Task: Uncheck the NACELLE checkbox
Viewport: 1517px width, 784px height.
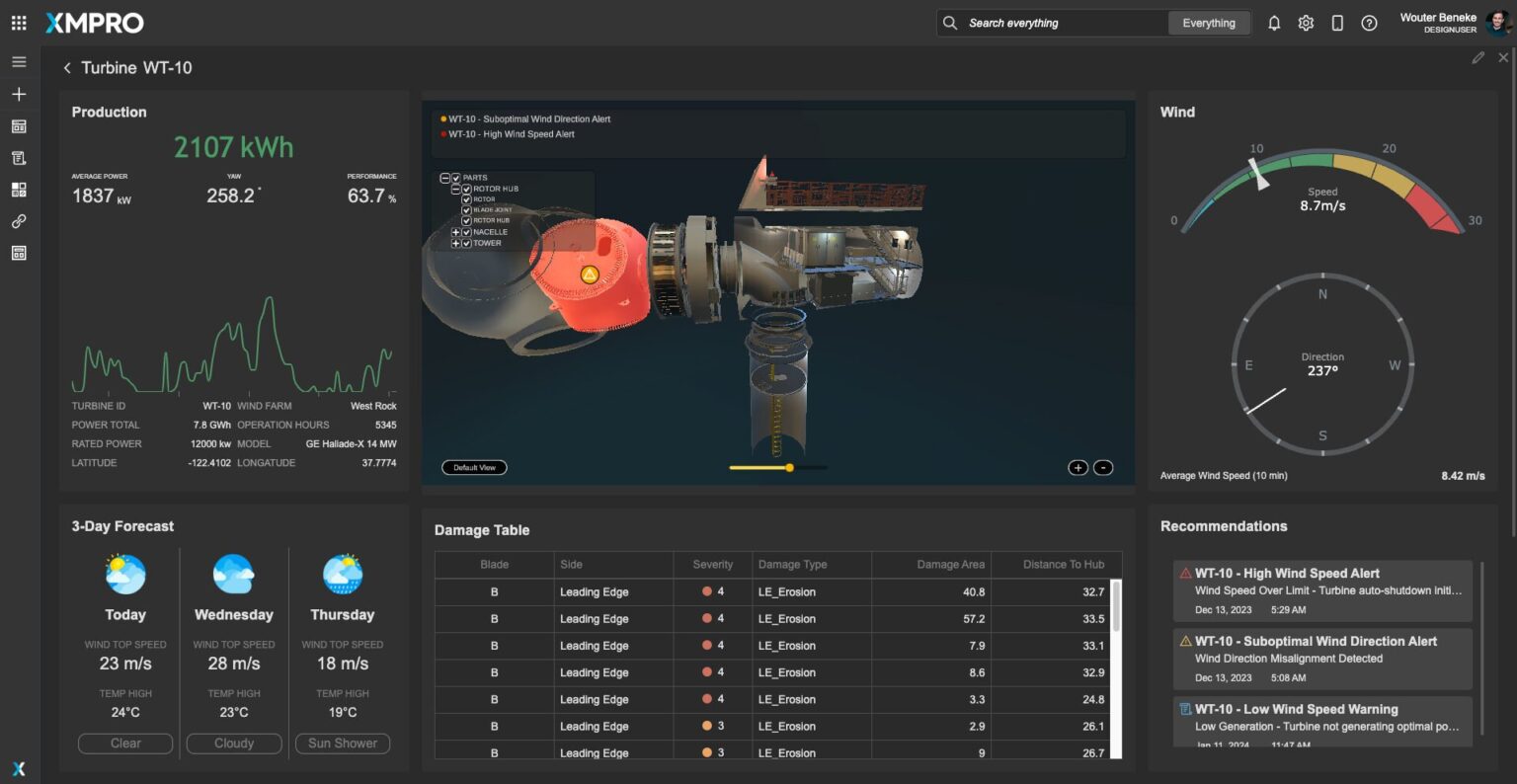Action: pos(467,232)
